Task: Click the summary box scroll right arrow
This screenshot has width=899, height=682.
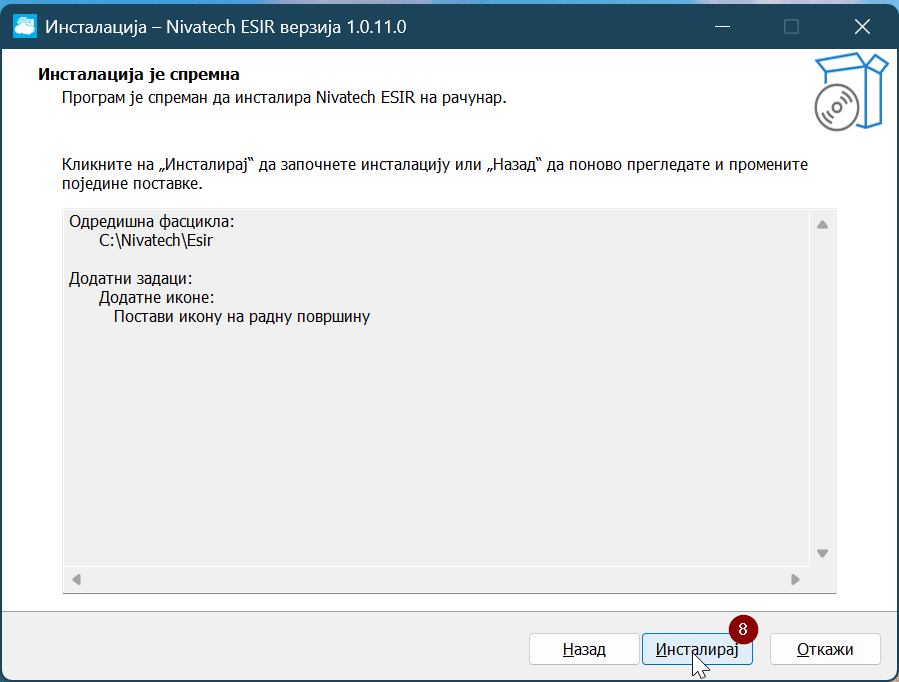Action: (x=795, y=579)
